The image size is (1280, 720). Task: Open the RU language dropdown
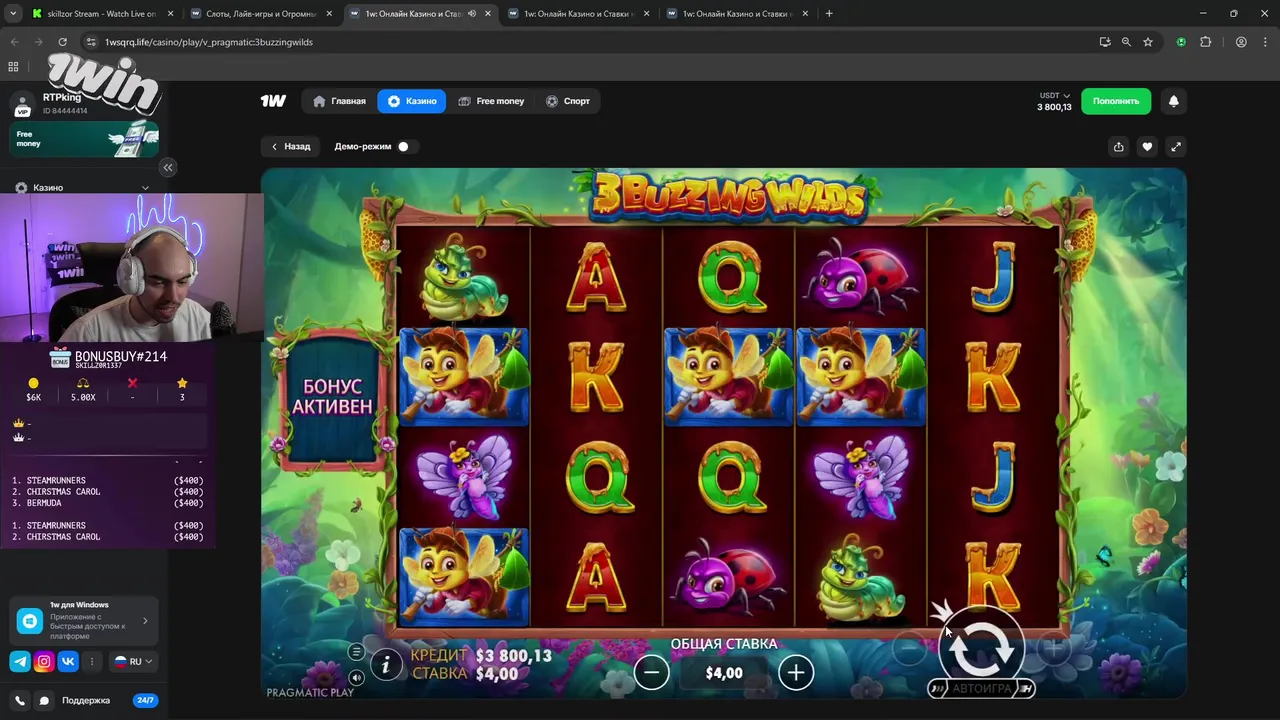[133, 661]
